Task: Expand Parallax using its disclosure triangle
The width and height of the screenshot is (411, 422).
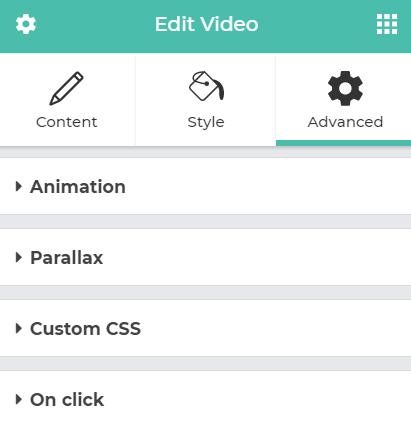Action: [x=19, y=257]
